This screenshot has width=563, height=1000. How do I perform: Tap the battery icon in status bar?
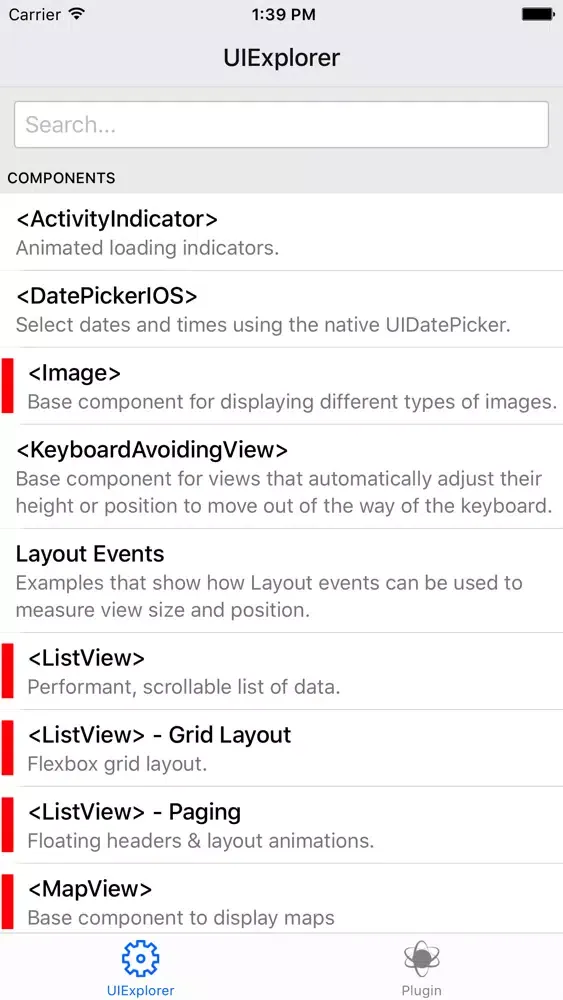pyautogui.click(x=538, y=14)
